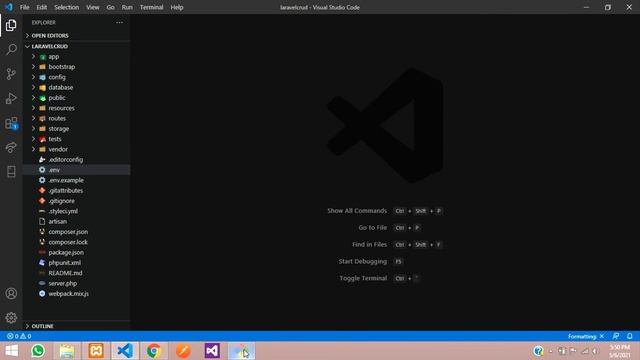Open the .gitignore file
This screenshot has width=640, height=360.
click(76, 201)
